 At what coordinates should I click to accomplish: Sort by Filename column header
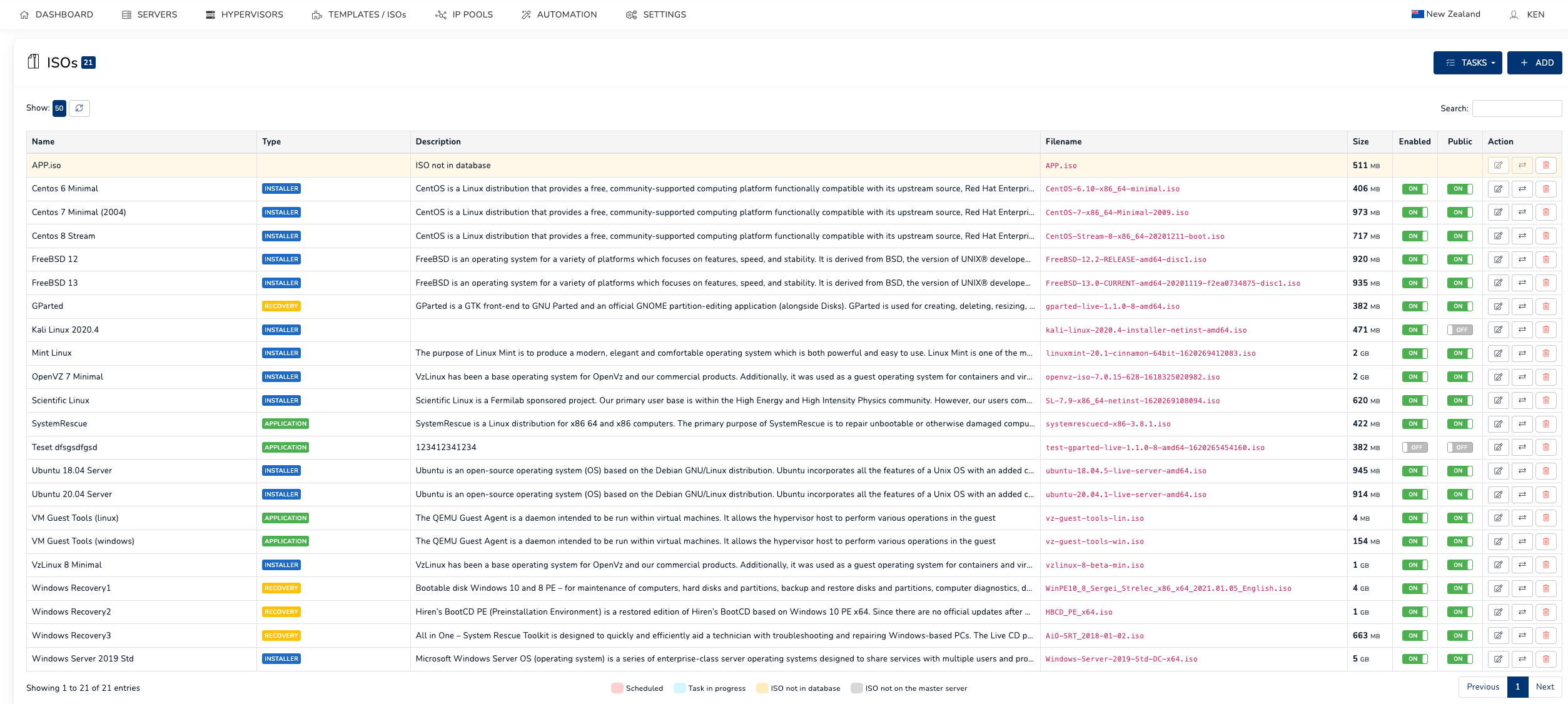tap(1193, 142)
